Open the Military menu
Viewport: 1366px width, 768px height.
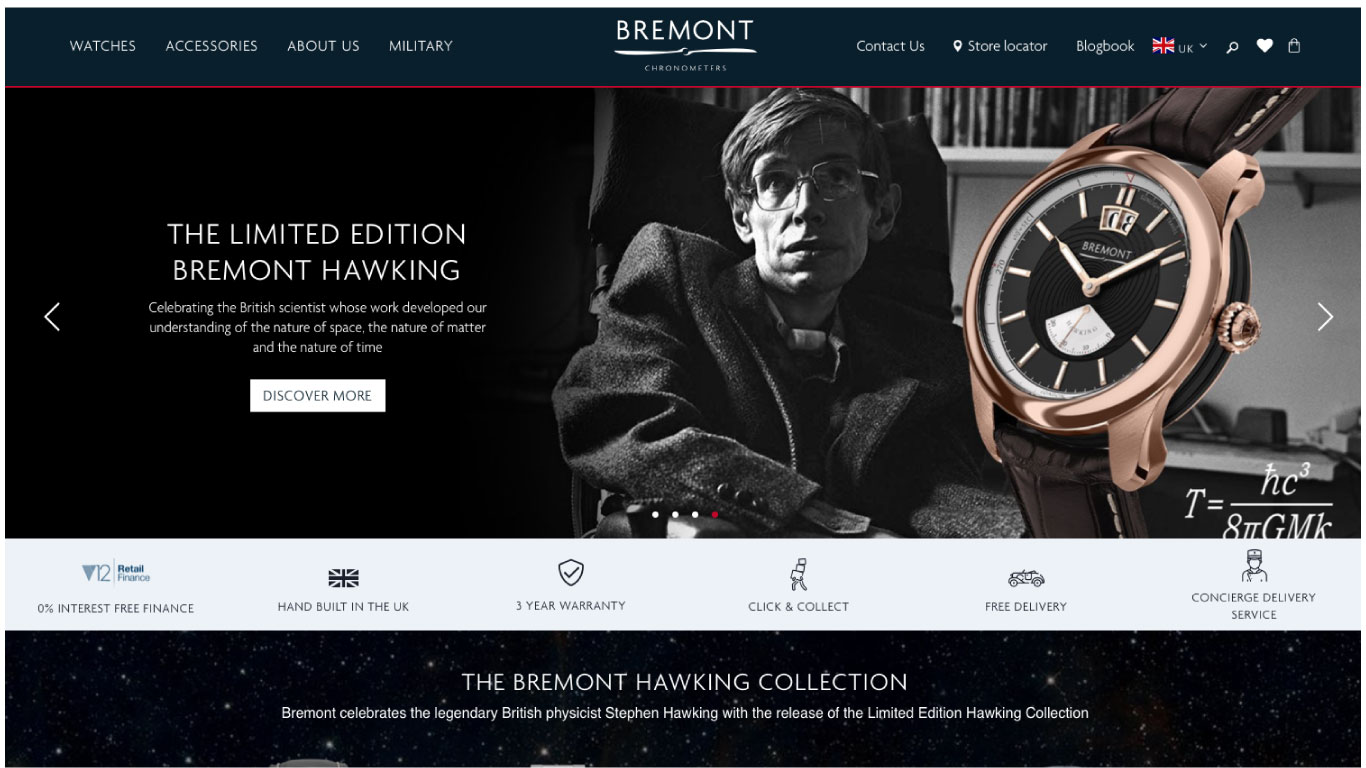(421, 46)
